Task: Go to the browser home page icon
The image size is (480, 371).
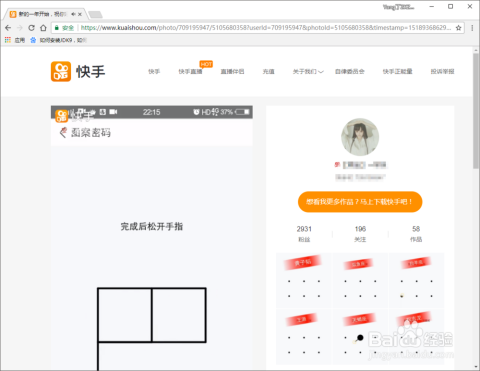Action: (x=43, y=28)
